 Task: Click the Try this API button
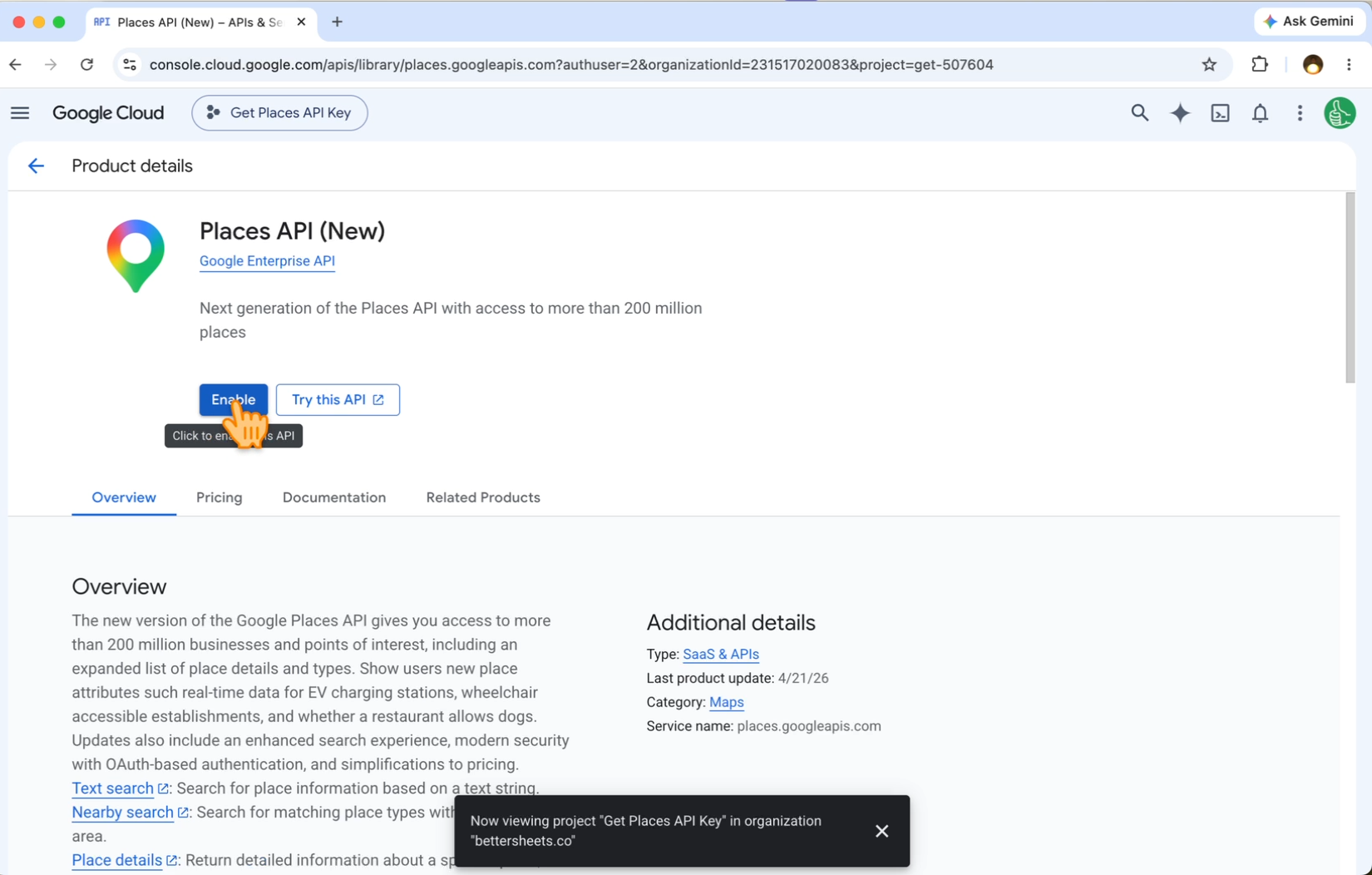pyautogui.click(x=338, y=400)
